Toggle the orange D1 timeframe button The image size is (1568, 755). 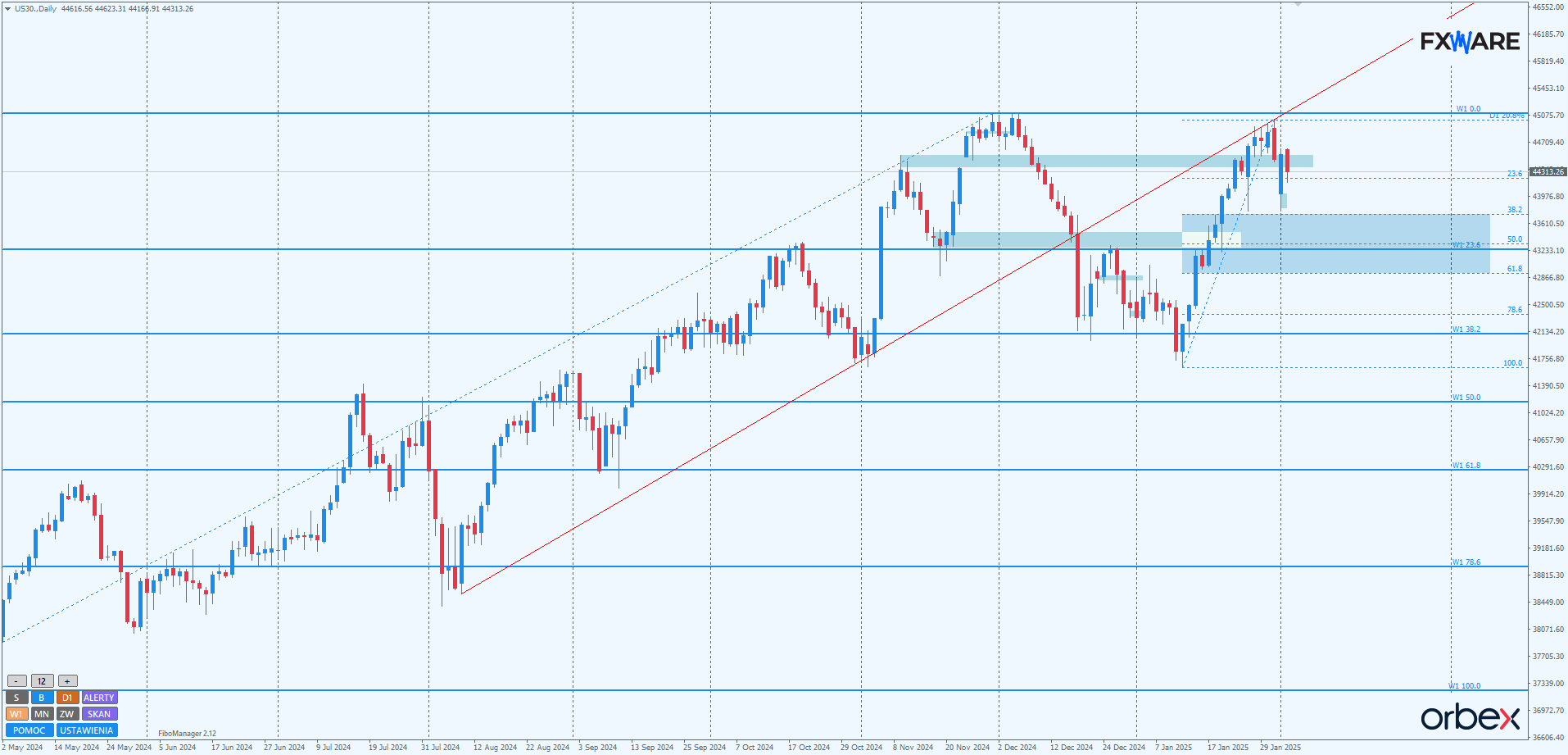pyautogui.click(x=67, y=698)
